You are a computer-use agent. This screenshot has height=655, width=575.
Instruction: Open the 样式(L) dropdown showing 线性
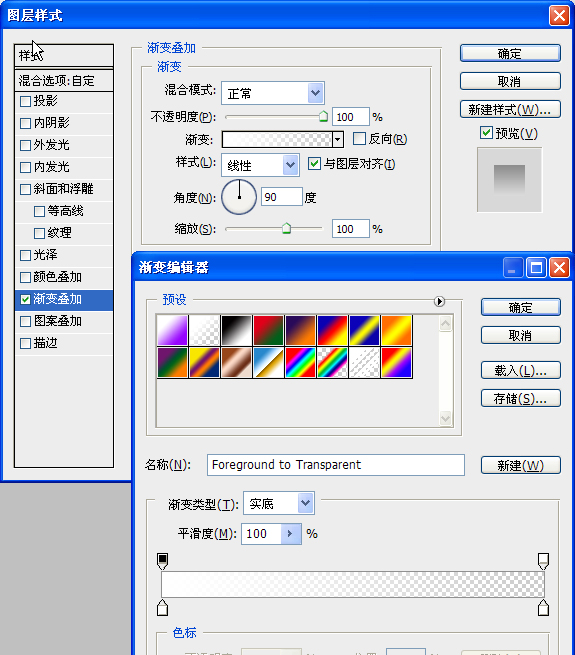coord(260,165)
